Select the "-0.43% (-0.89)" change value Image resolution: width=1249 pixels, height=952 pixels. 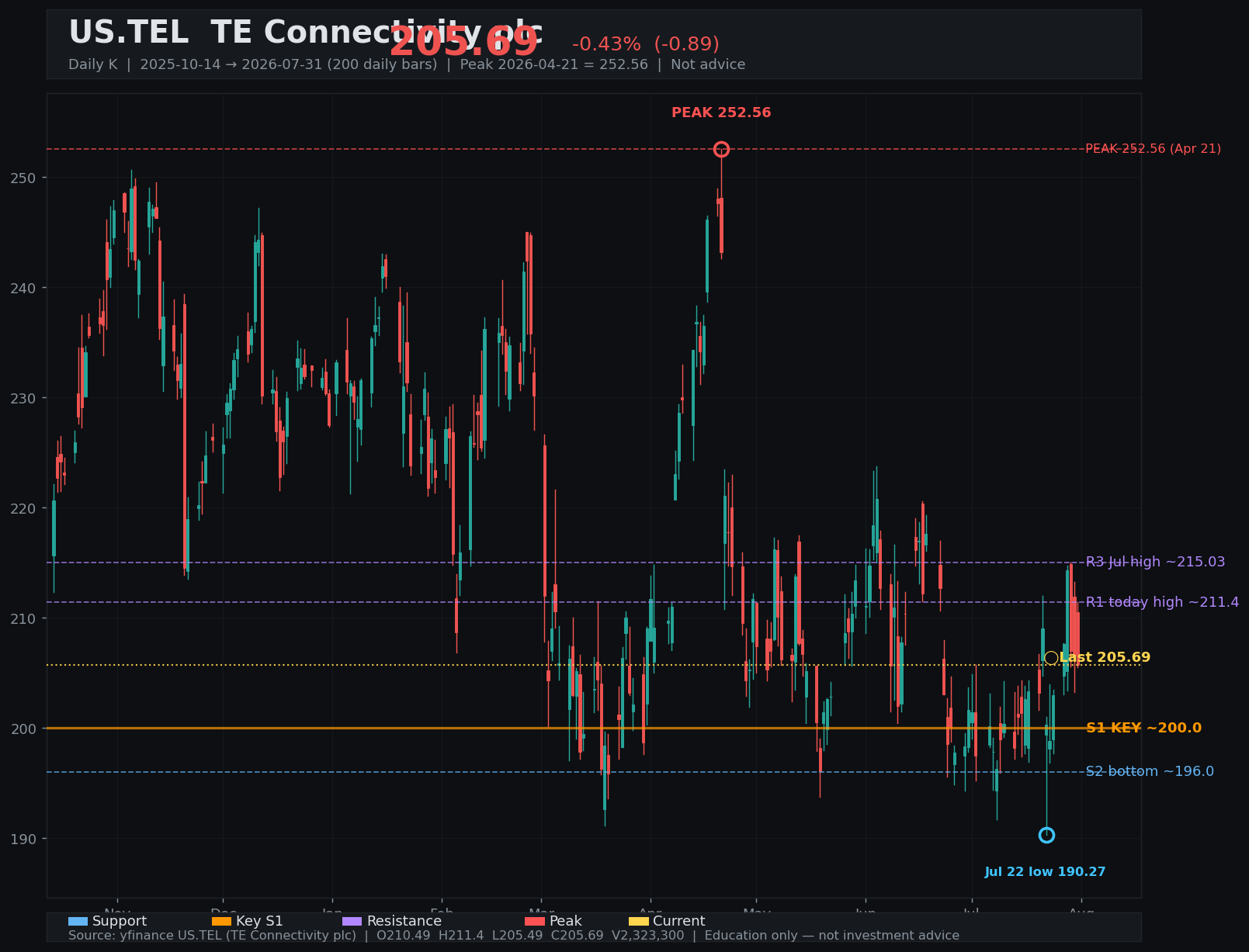pos(646,44)
